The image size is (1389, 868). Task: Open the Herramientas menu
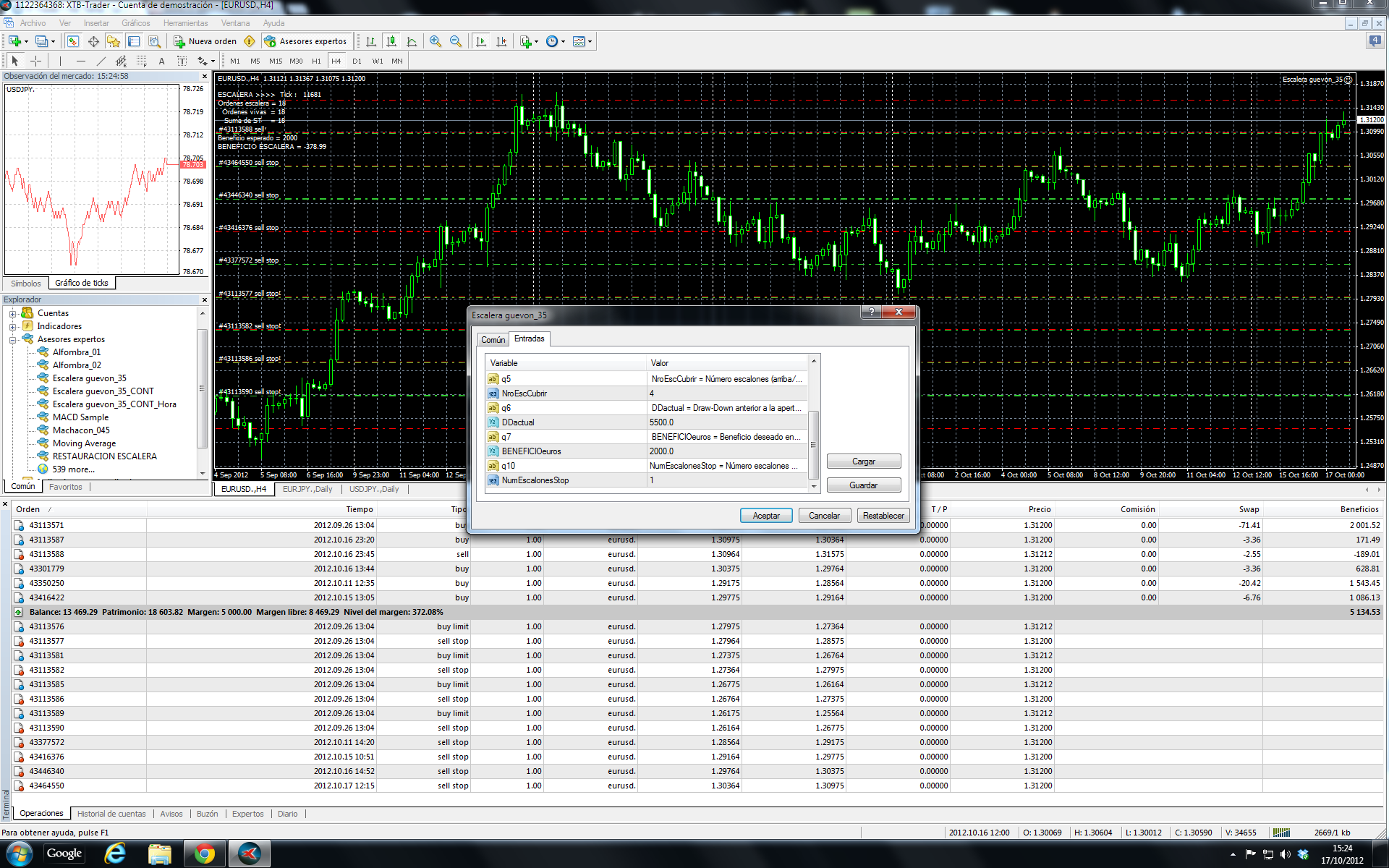coord(185,23)
